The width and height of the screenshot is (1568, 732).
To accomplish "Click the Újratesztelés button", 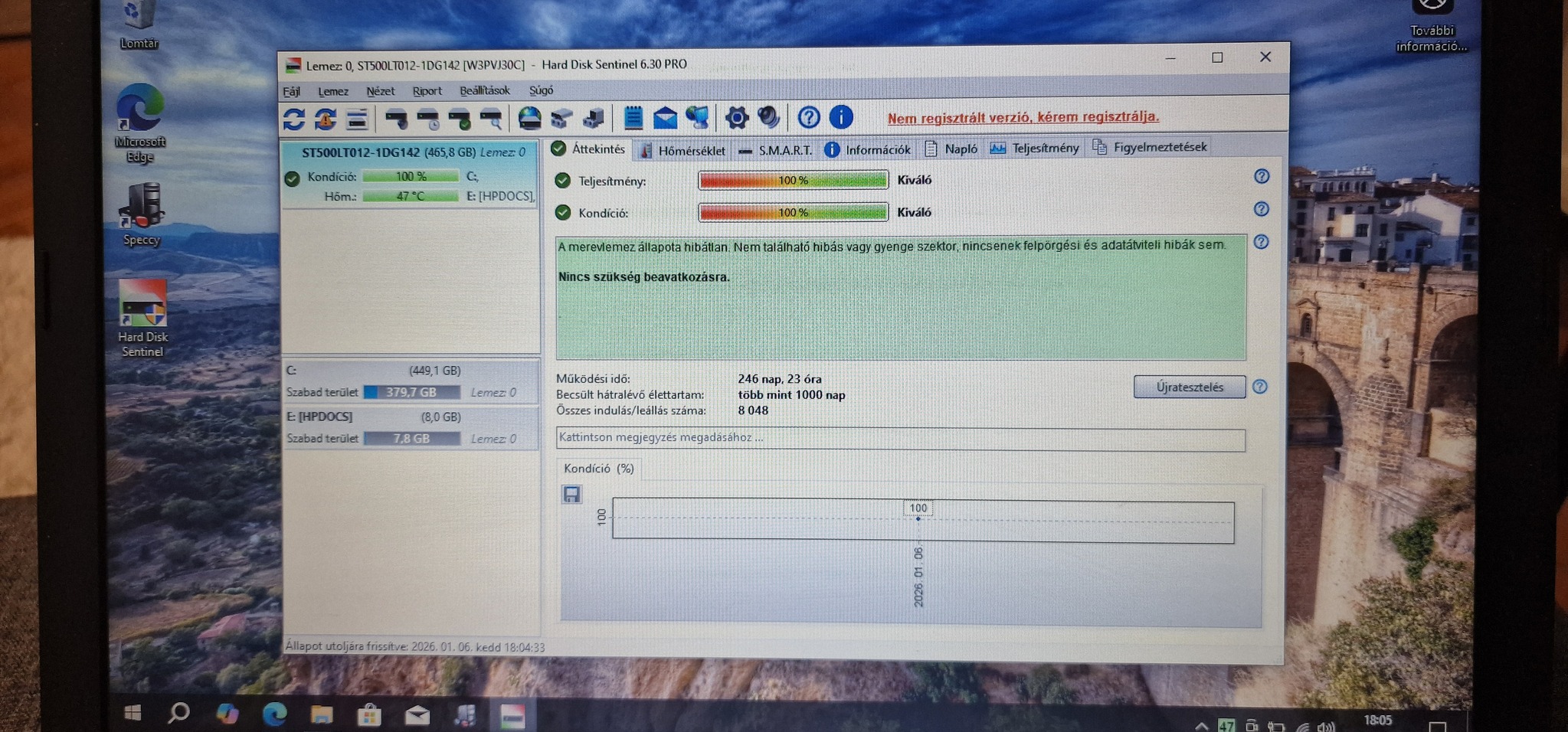I will click(1190, 387).
